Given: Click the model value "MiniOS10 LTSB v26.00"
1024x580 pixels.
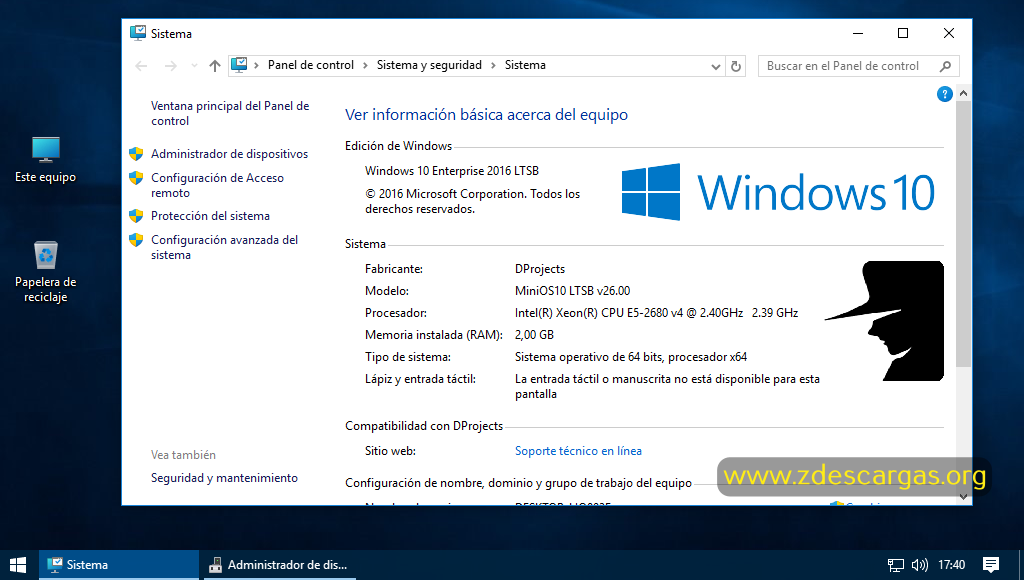Looking at the screenshot, I should 572,291.
